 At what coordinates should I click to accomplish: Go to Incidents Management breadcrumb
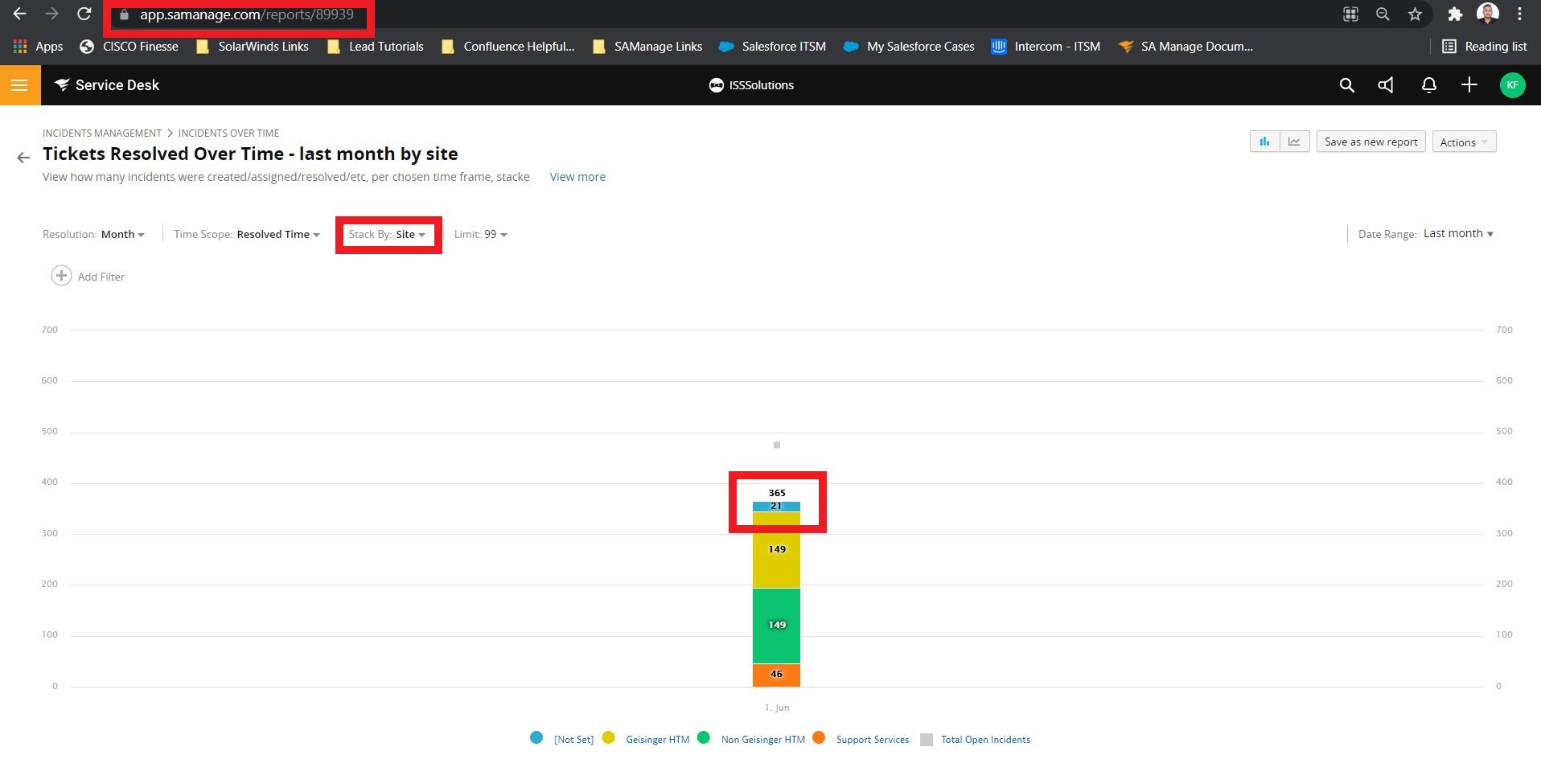click(x=102, y=133)
